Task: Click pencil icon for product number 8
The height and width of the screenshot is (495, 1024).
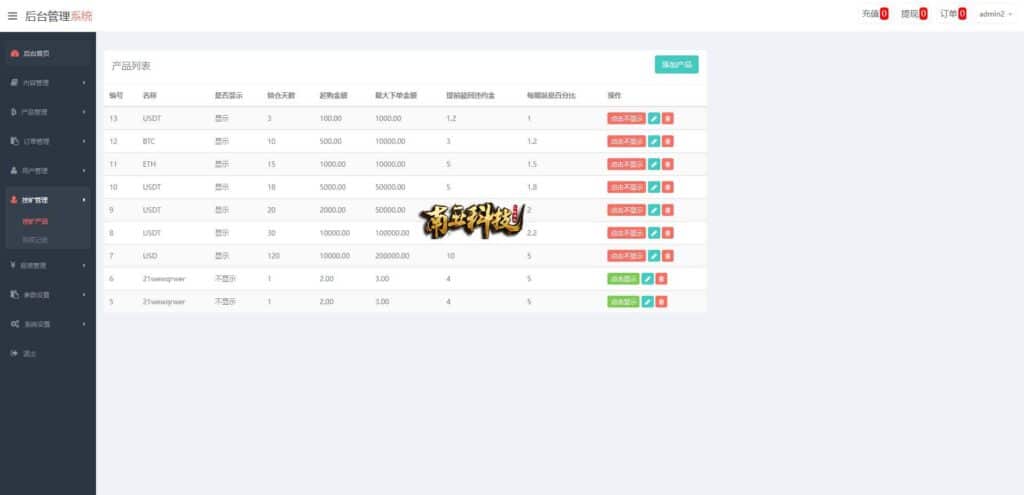Action: click(x=654, y=232)
